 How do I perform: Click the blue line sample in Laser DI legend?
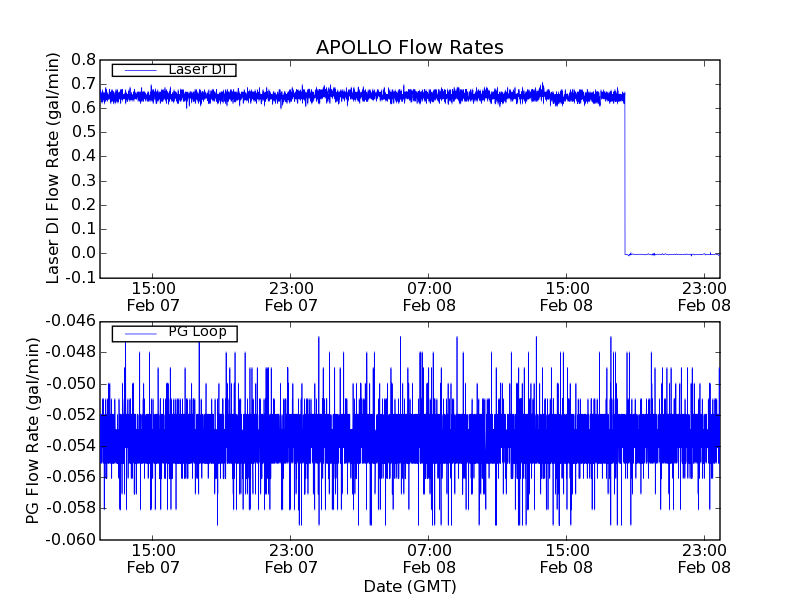[x=141, y=70]
